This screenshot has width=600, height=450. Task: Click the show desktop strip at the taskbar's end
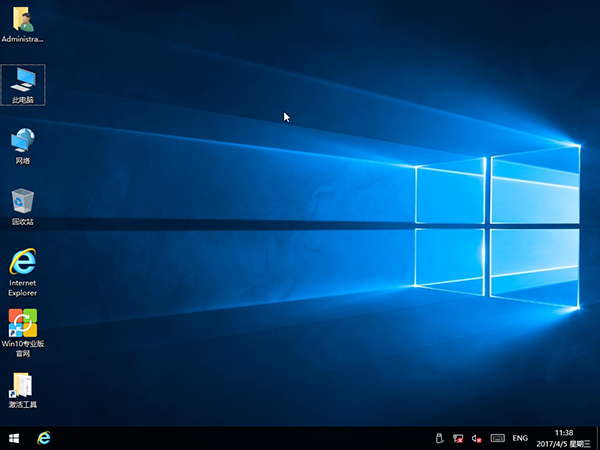click(598, 438)
